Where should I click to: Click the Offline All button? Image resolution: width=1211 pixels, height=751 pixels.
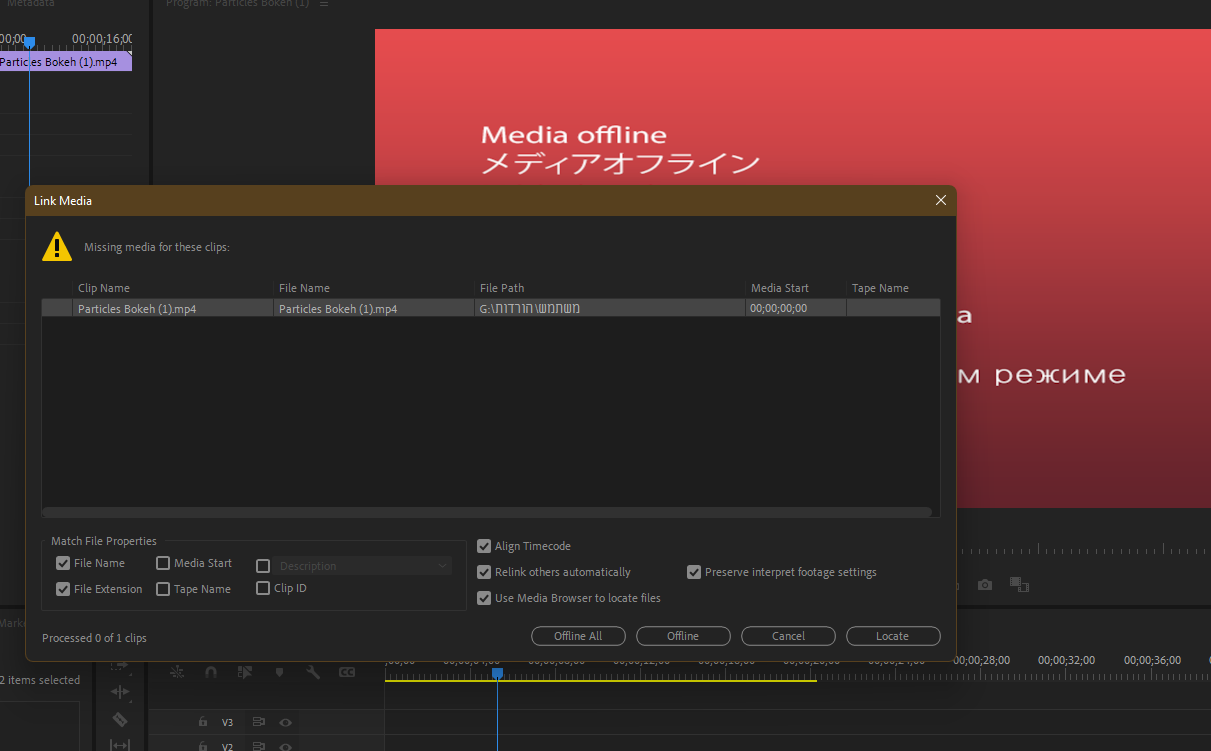pos(578,636)
